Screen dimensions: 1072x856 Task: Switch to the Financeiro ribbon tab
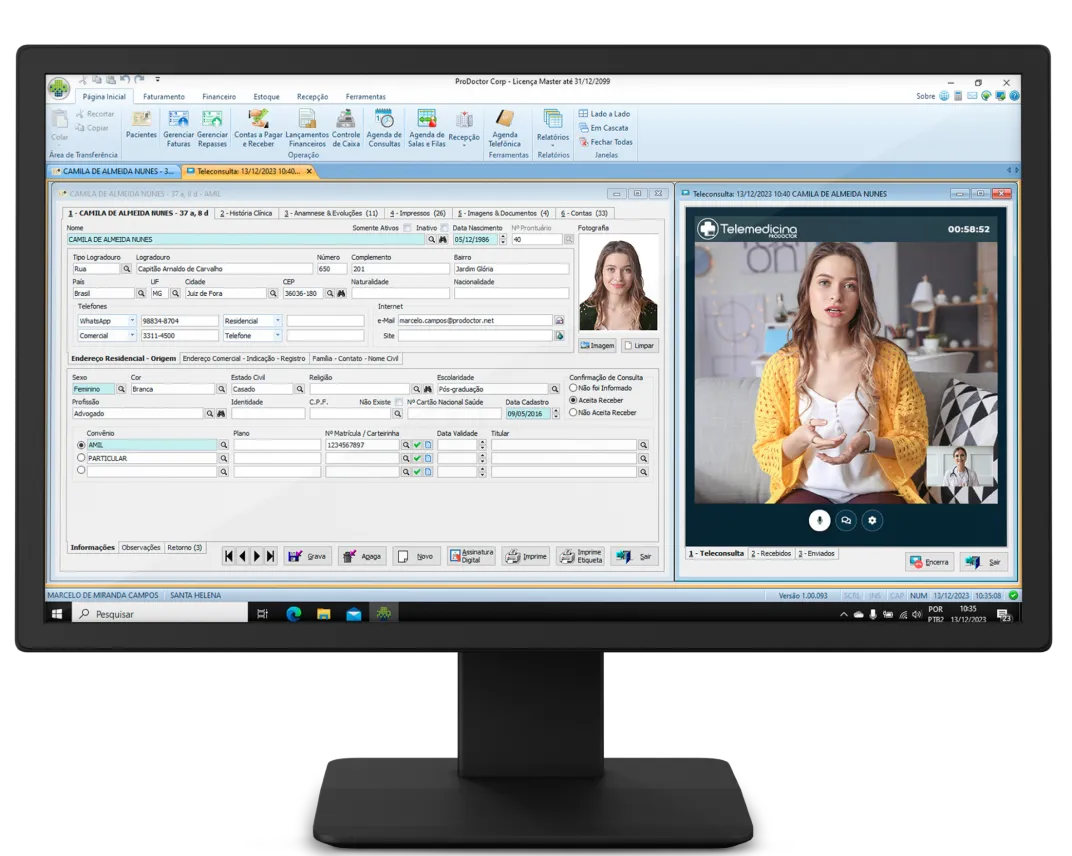pos(221,96)
